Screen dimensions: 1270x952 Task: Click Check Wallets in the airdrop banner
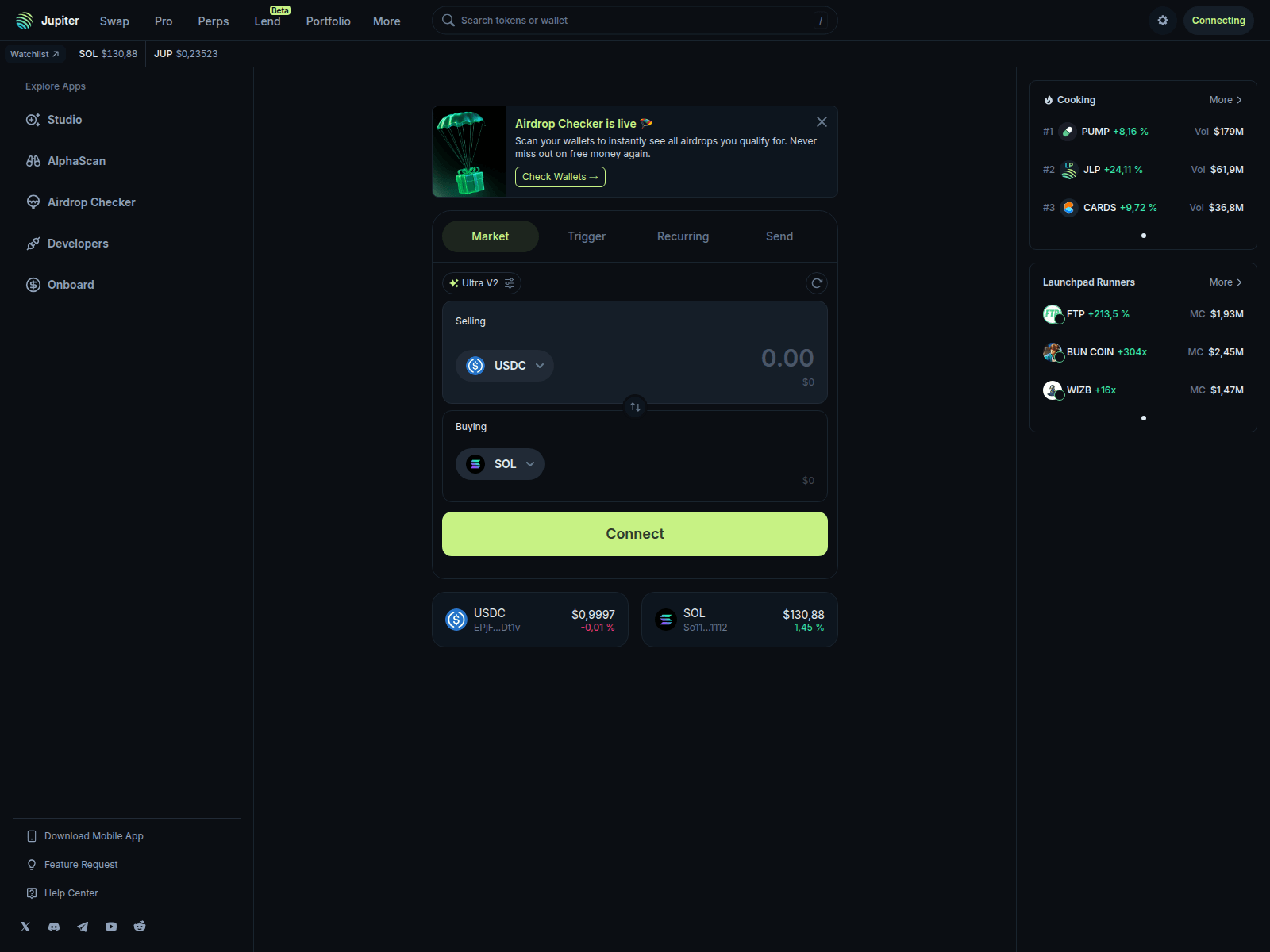(560, 176)
